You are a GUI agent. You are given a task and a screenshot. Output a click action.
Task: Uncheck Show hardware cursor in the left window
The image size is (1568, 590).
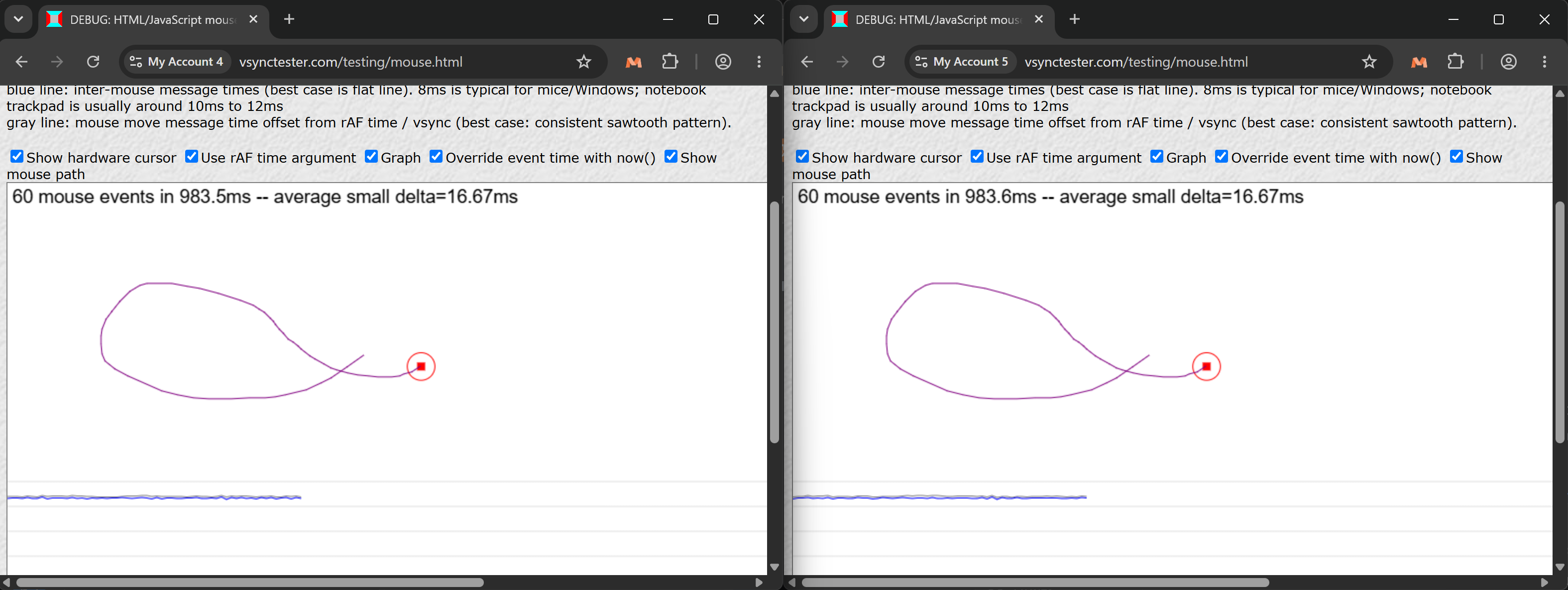tap(17, 156)
